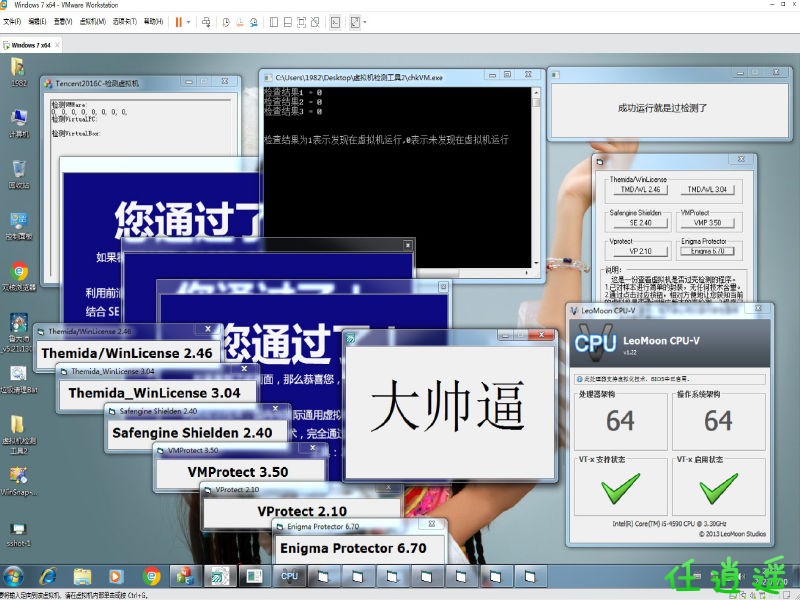
Task: Click the Themida_WinLicense 3.04 label
Action: pos(154,393)
